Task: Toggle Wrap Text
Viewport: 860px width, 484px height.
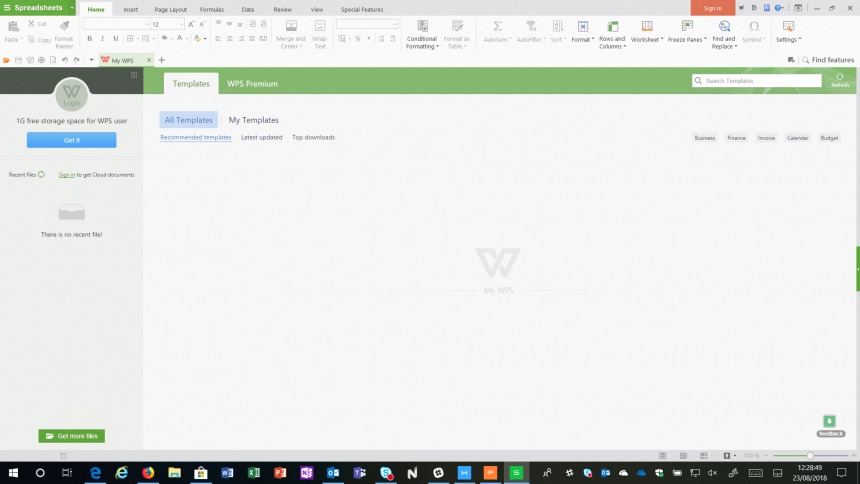Action: point(319,34)
